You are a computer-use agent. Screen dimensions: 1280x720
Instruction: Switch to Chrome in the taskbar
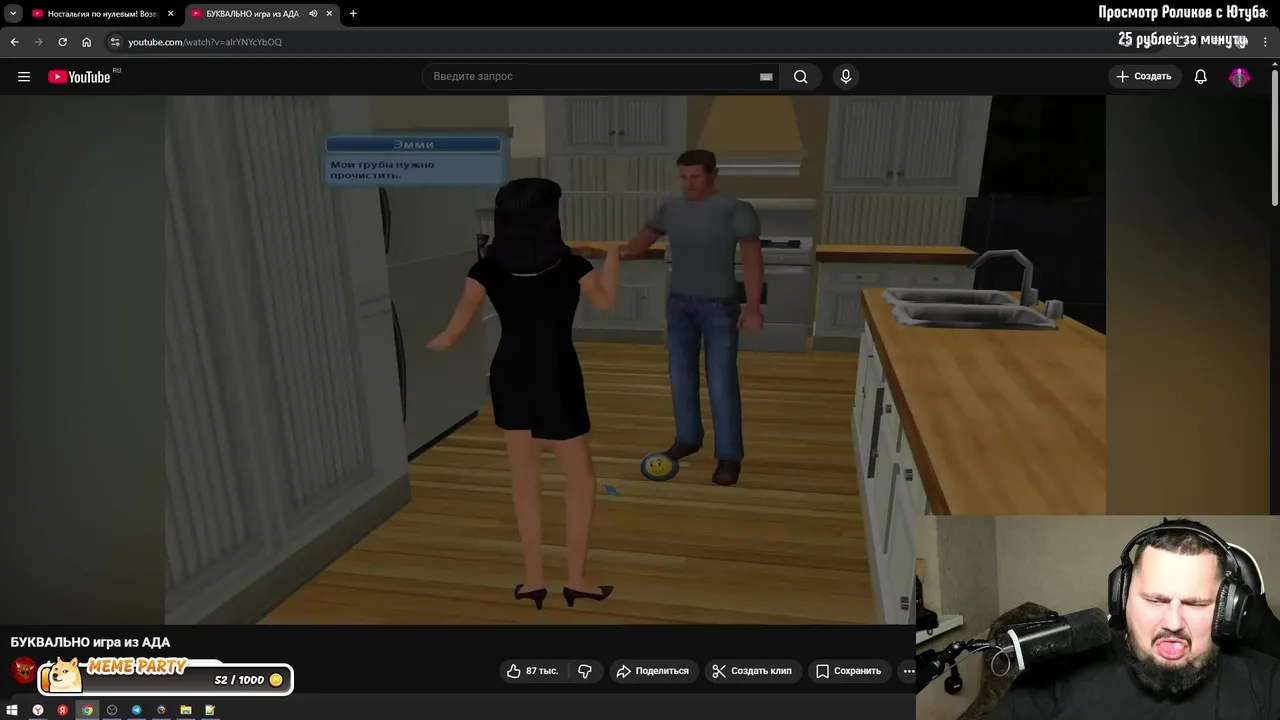(87, 710)
